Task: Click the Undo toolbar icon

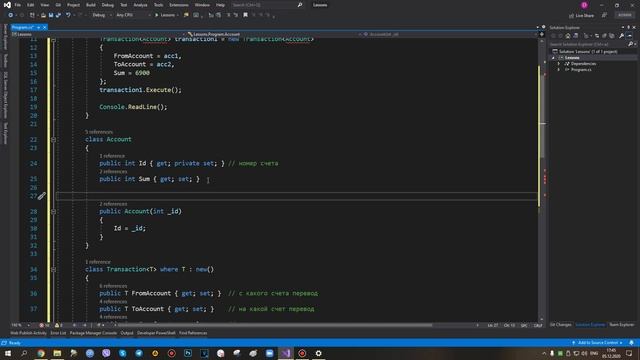Action: 68,15
